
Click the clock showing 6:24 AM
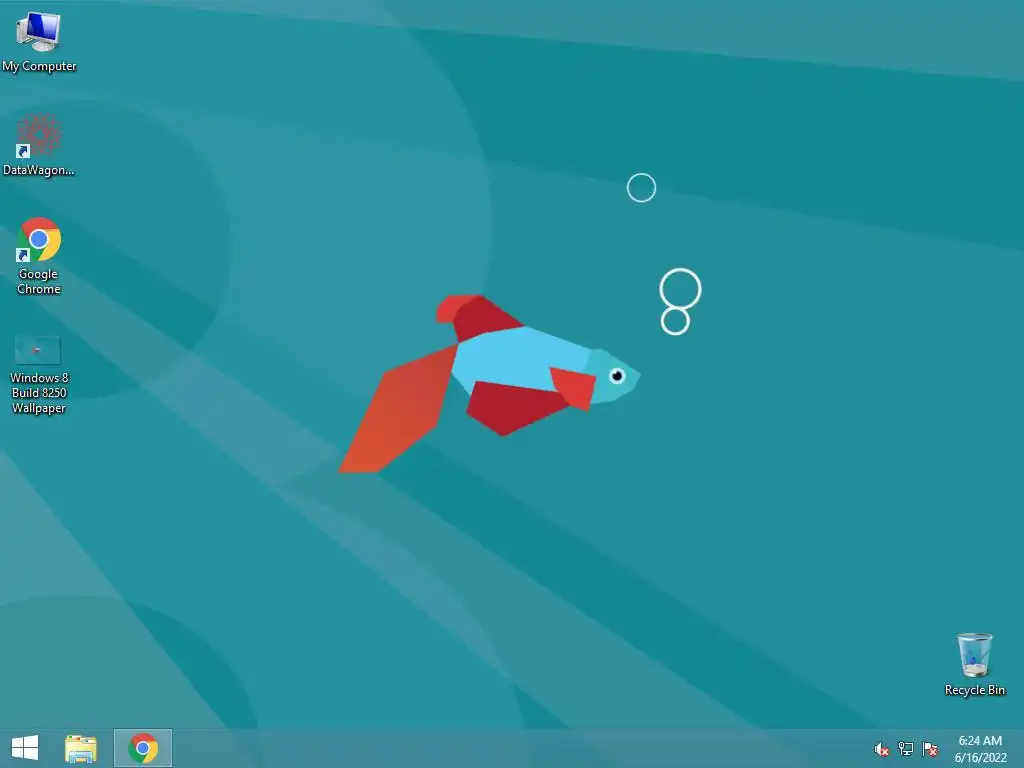pos(980,741)
